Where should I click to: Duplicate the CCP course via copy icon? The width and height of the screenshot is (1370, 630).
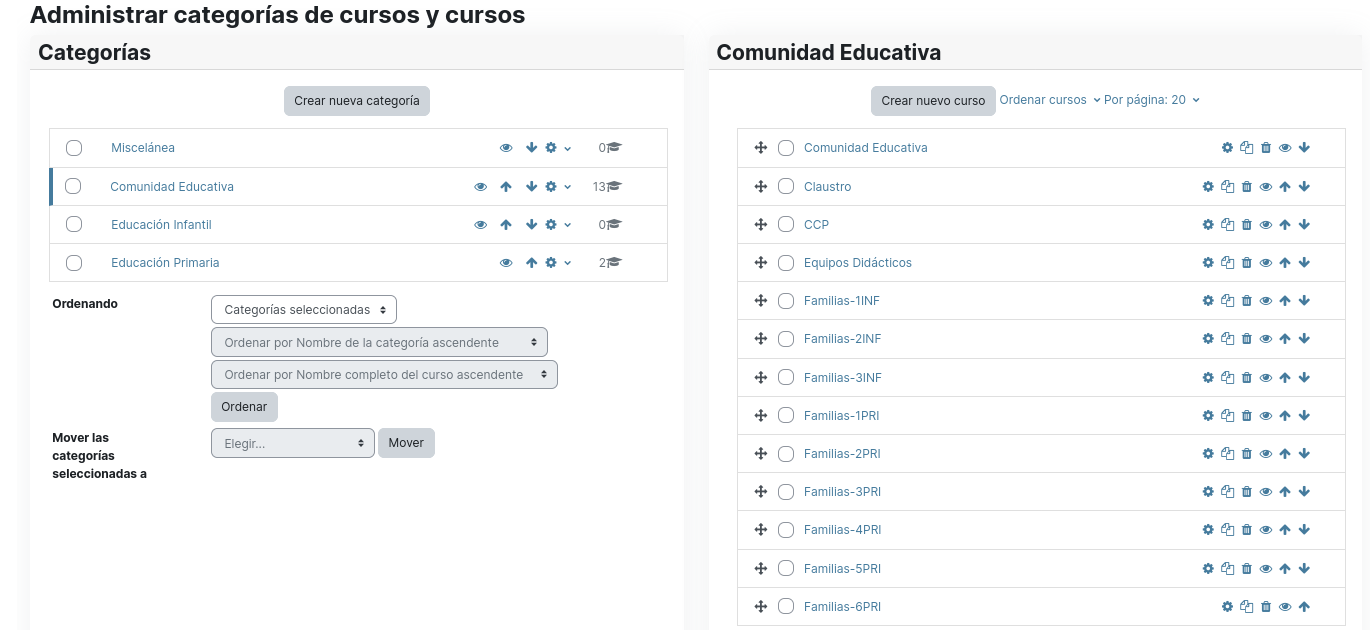(x=1227, y=224)
